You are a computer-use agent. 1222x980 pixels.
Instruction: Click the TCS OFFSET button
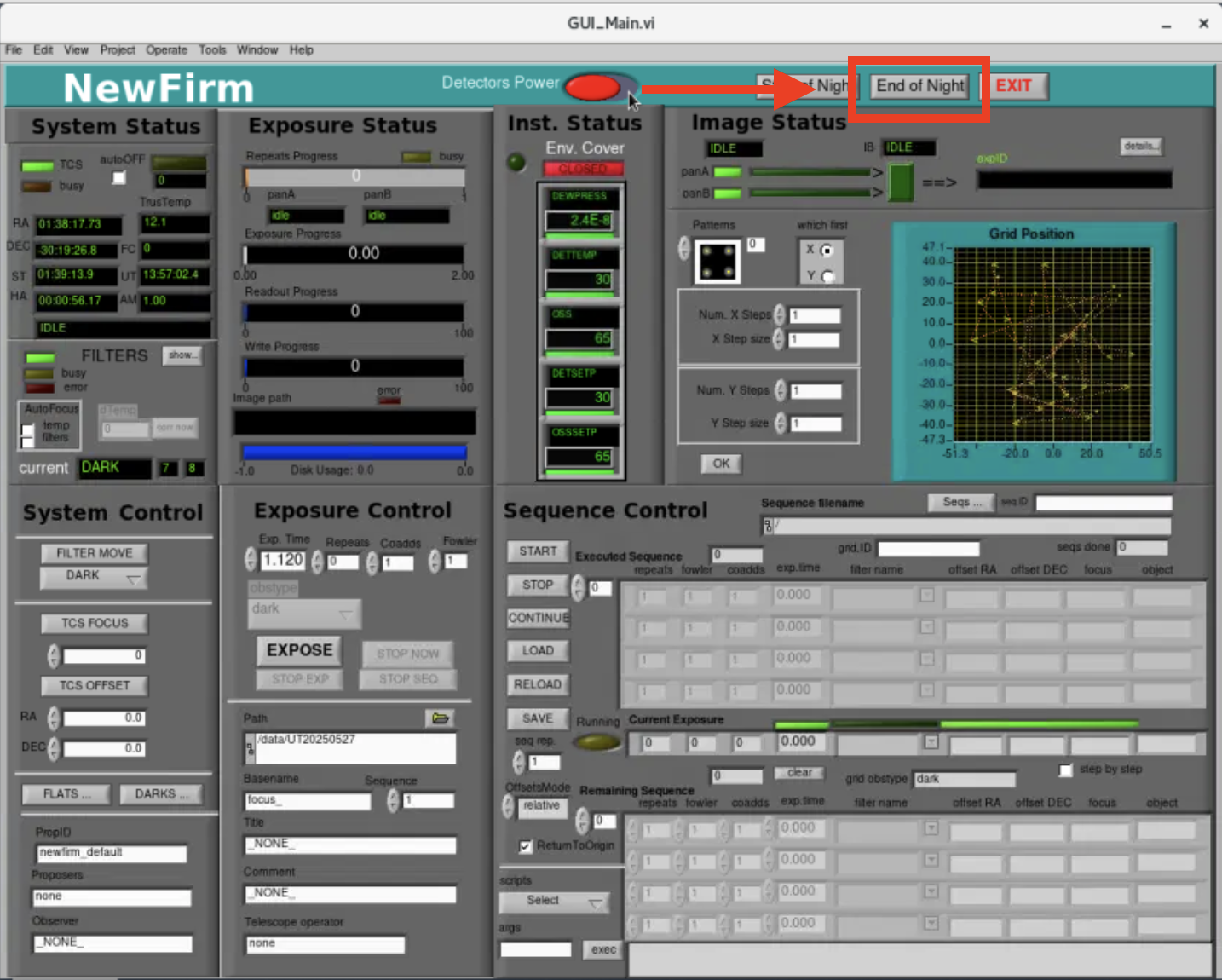pos(95,686)
